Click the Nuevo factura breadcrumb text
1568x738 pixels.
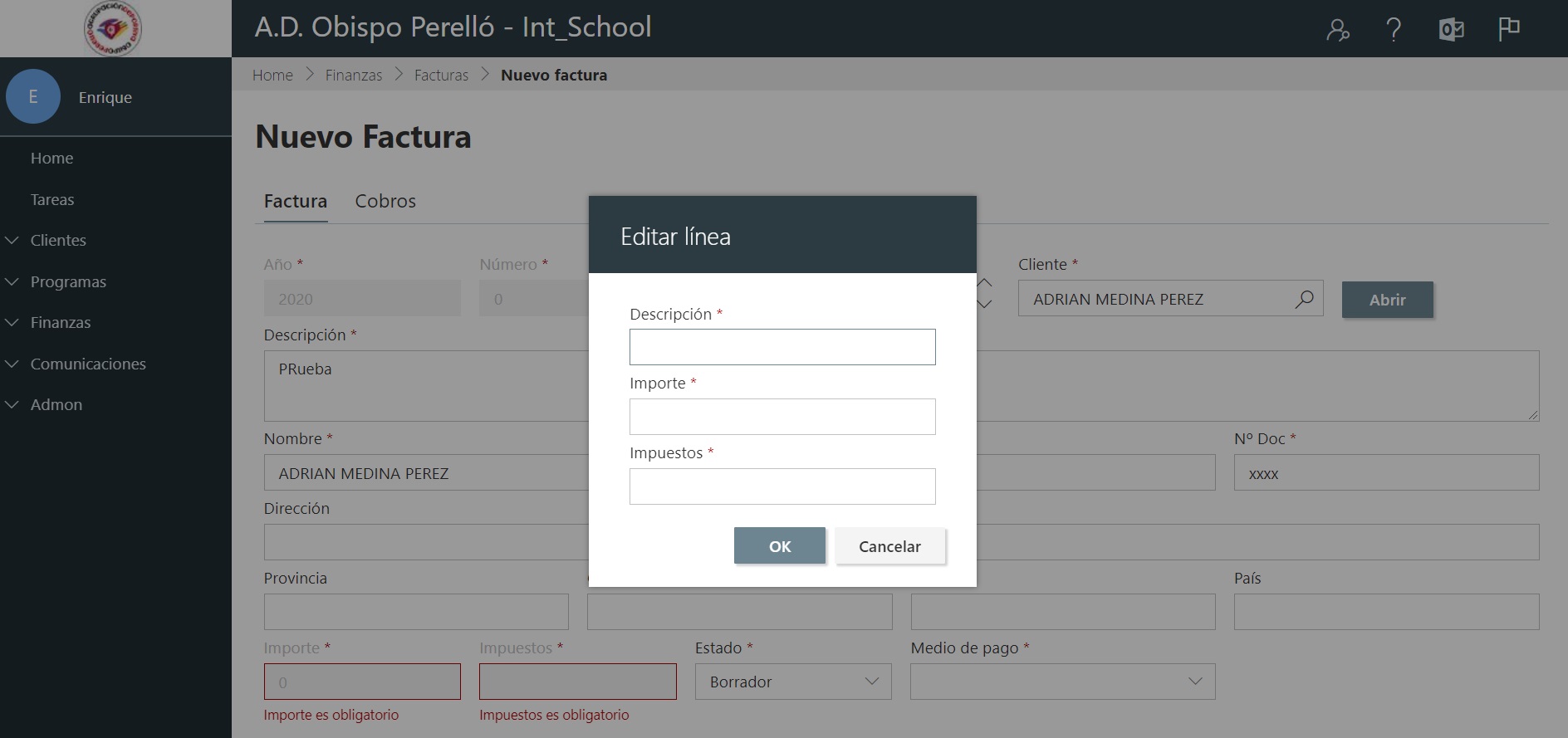click(554, 75)
